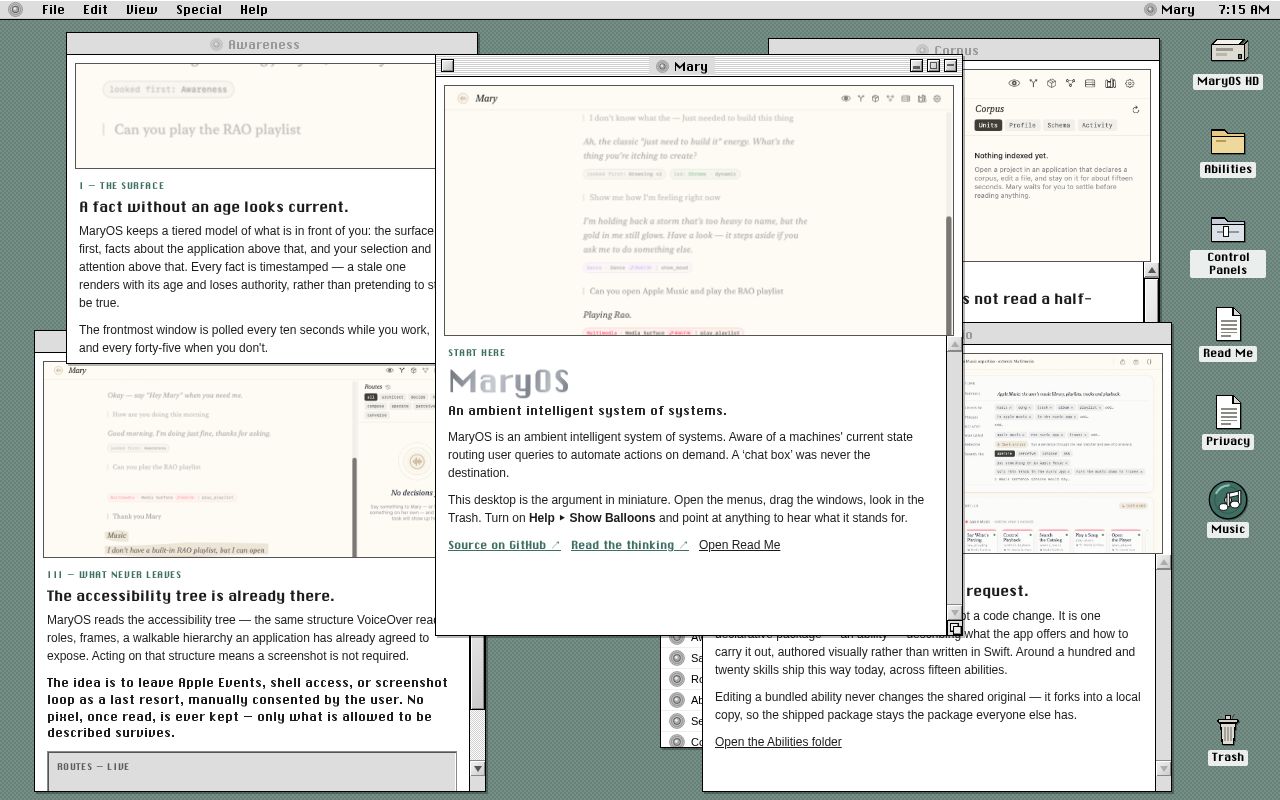Click the refresh icon beside the Corpus heading
Screen dimensions: 1280x800
point(1135,109)
